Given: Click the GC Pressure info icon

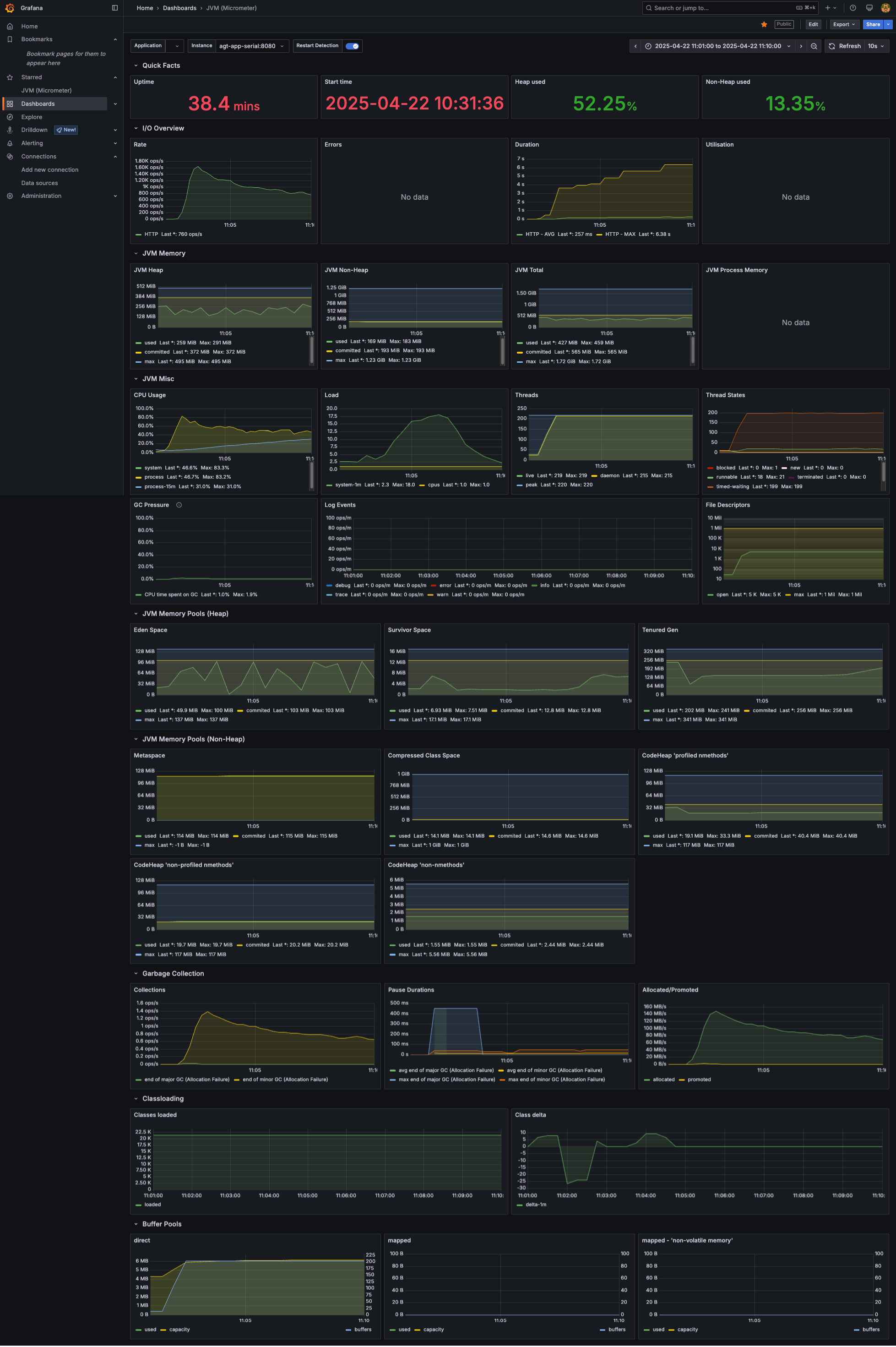Looking at the screenshot, I should point(179,505).
